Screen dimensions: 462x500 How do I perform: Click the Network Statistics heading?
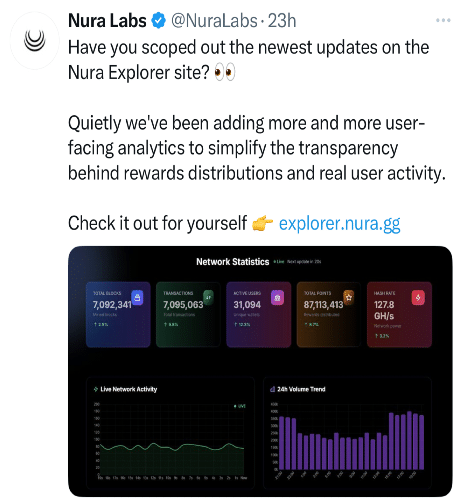[x=233, y=262]
